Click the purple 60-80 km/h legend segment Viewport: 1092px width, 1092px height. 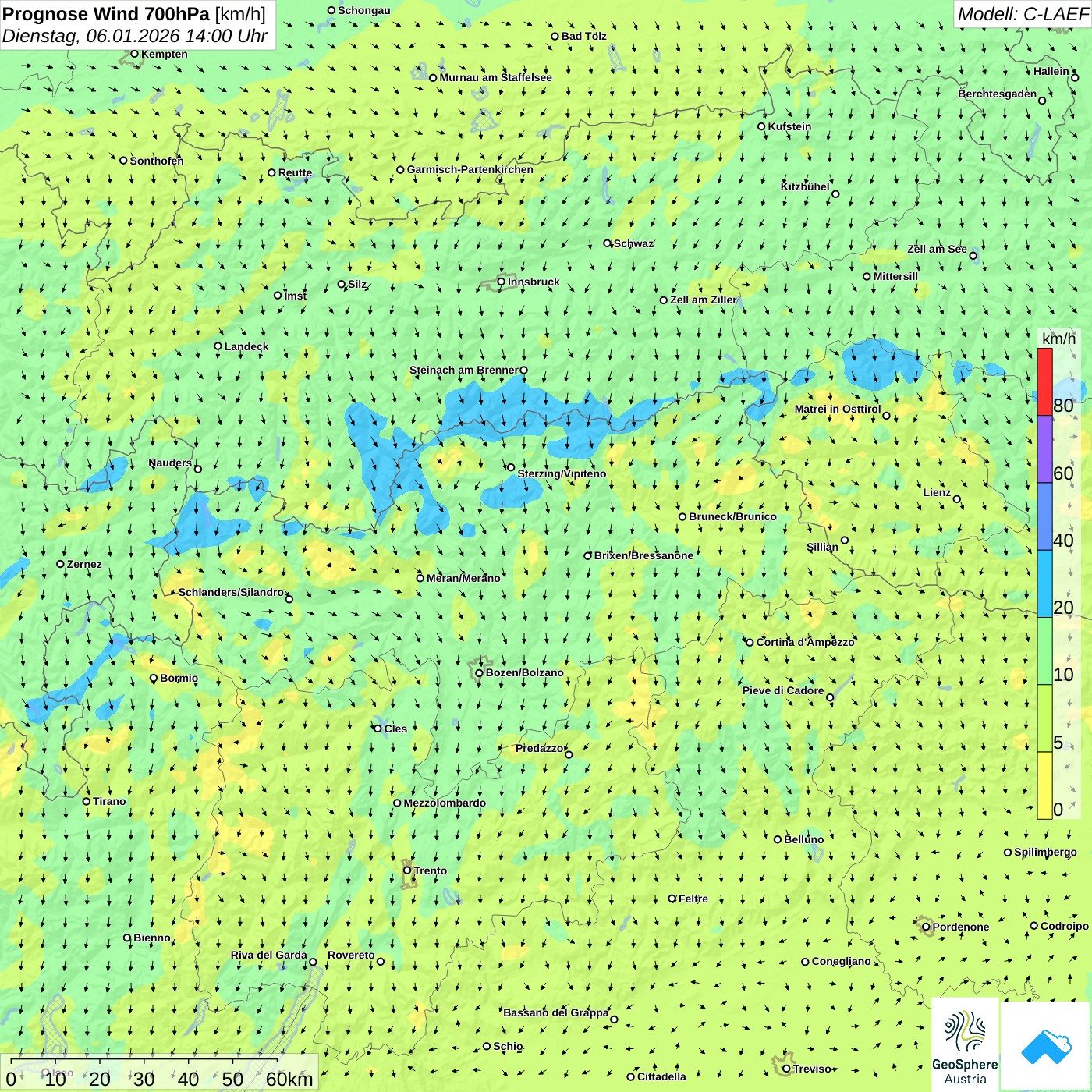coord(1044,449)
